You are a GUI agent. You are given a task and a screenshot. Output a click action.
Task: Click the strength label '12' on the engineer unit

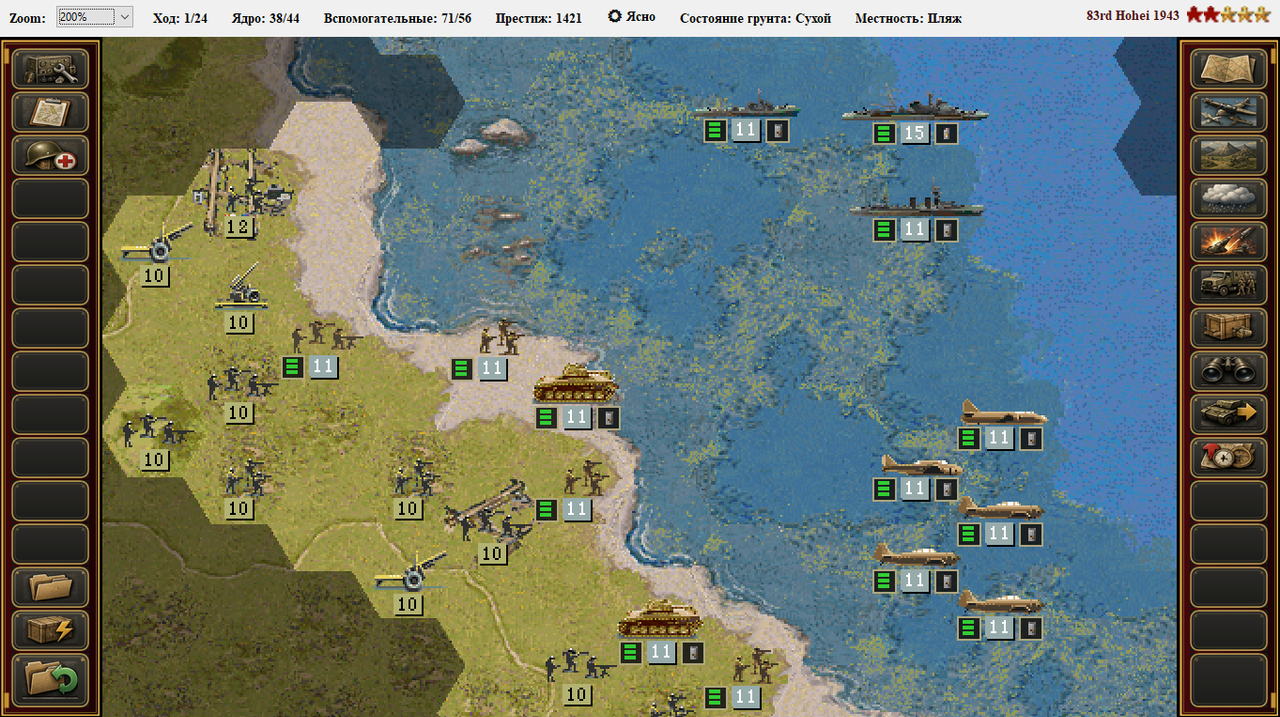tap(238, 227)
